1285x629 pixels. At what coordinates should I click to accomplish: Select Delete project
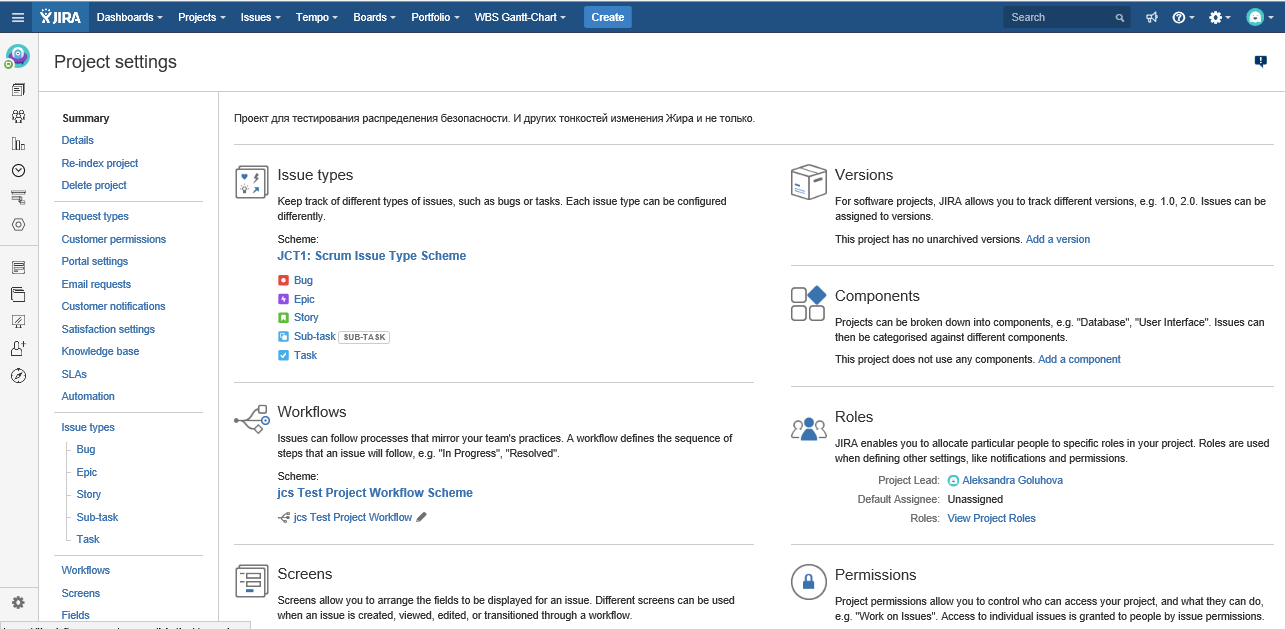click(x=94, y=185)
